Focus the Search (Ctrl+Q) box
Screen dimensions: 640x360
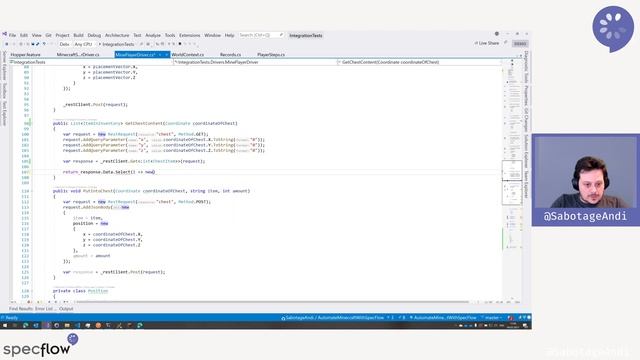point(261,35)
